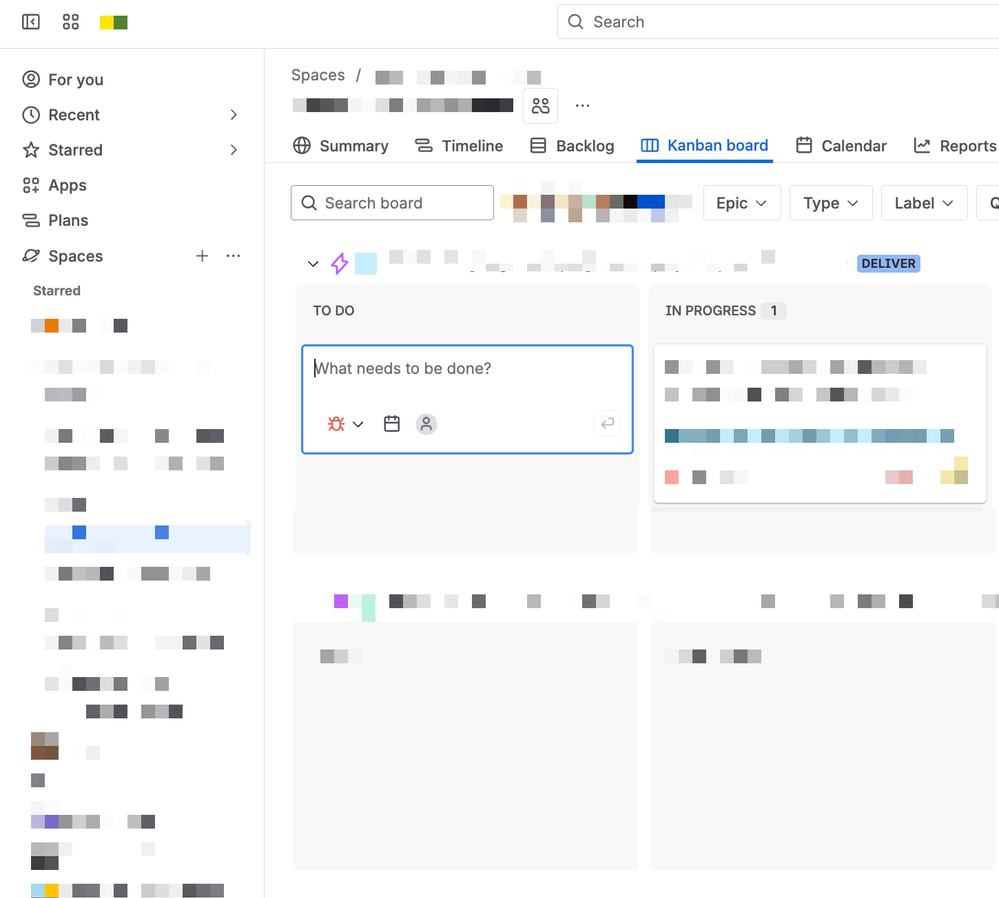999x898 pixels.
Task: Open the Epic filter dropdown
Action: 742,202
